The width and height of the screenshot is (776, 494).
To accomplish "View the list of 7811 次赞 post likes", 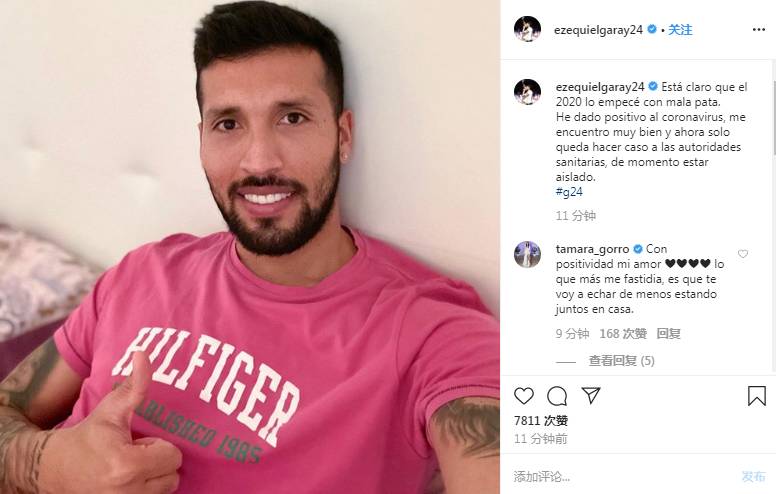I will click(x=541, y=421).
